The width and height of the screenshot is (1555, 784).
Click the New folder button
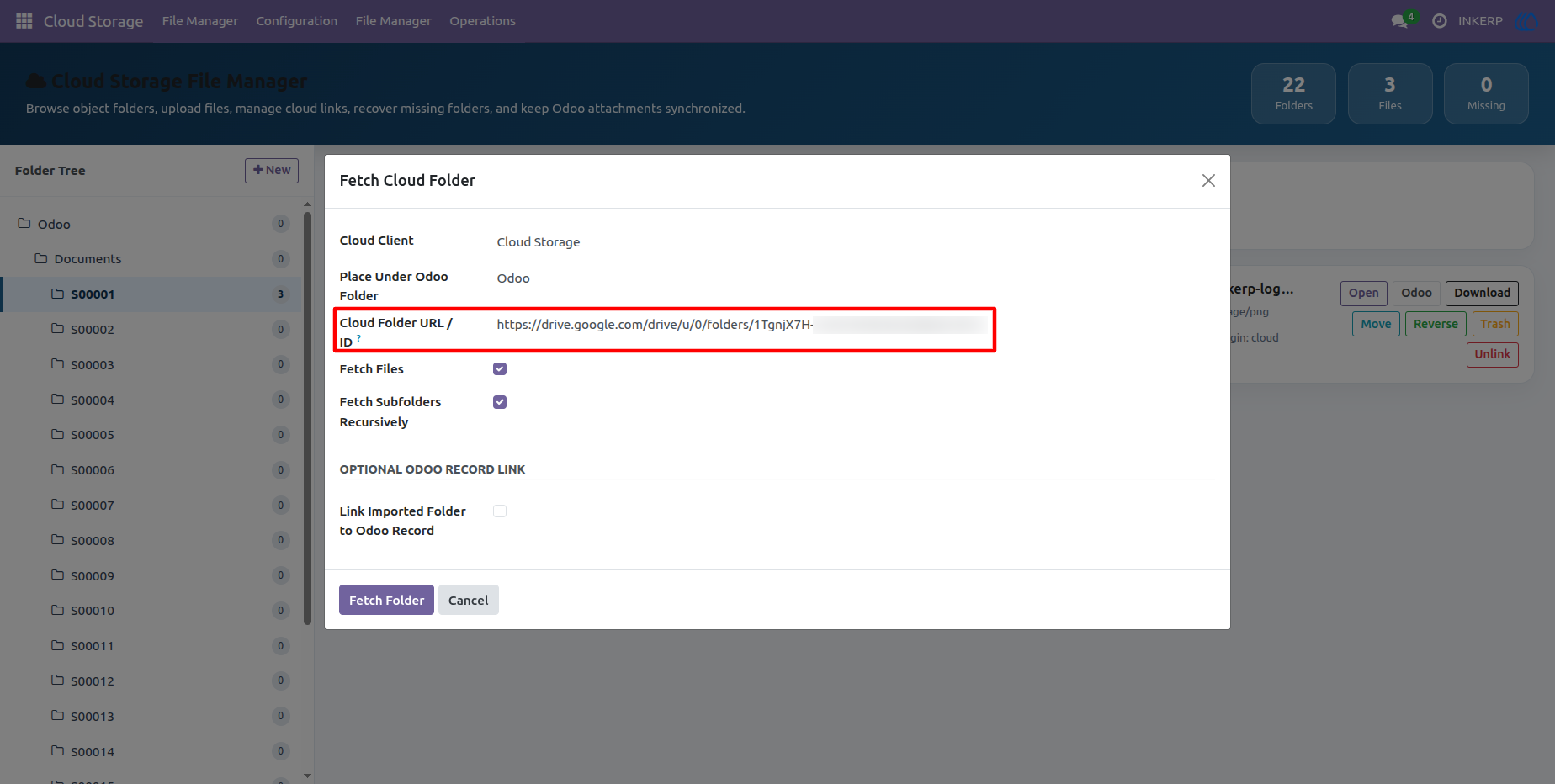[x=272, y=170]
